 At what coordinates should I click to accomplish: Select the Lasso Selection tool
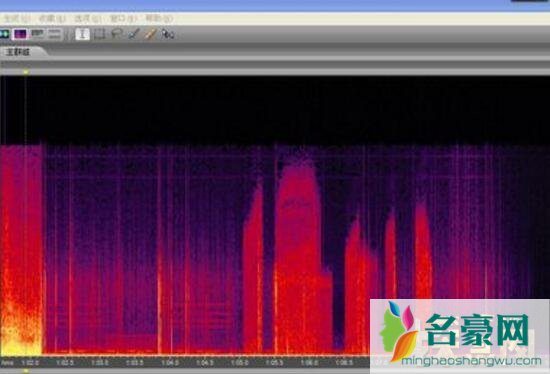[116, 34]
